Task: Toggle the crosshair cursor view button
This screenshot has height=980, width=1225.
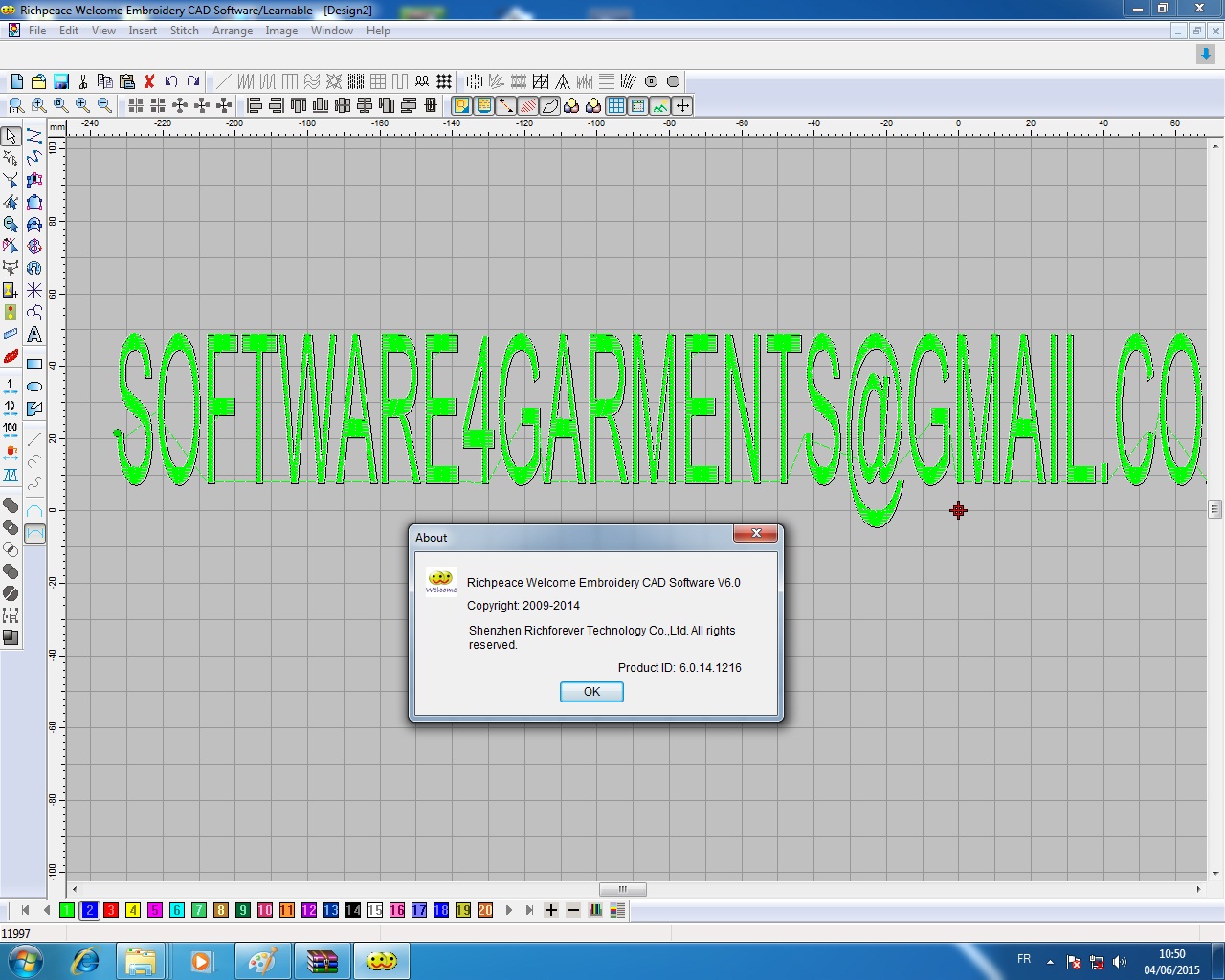Action: (x=682, y=105)
